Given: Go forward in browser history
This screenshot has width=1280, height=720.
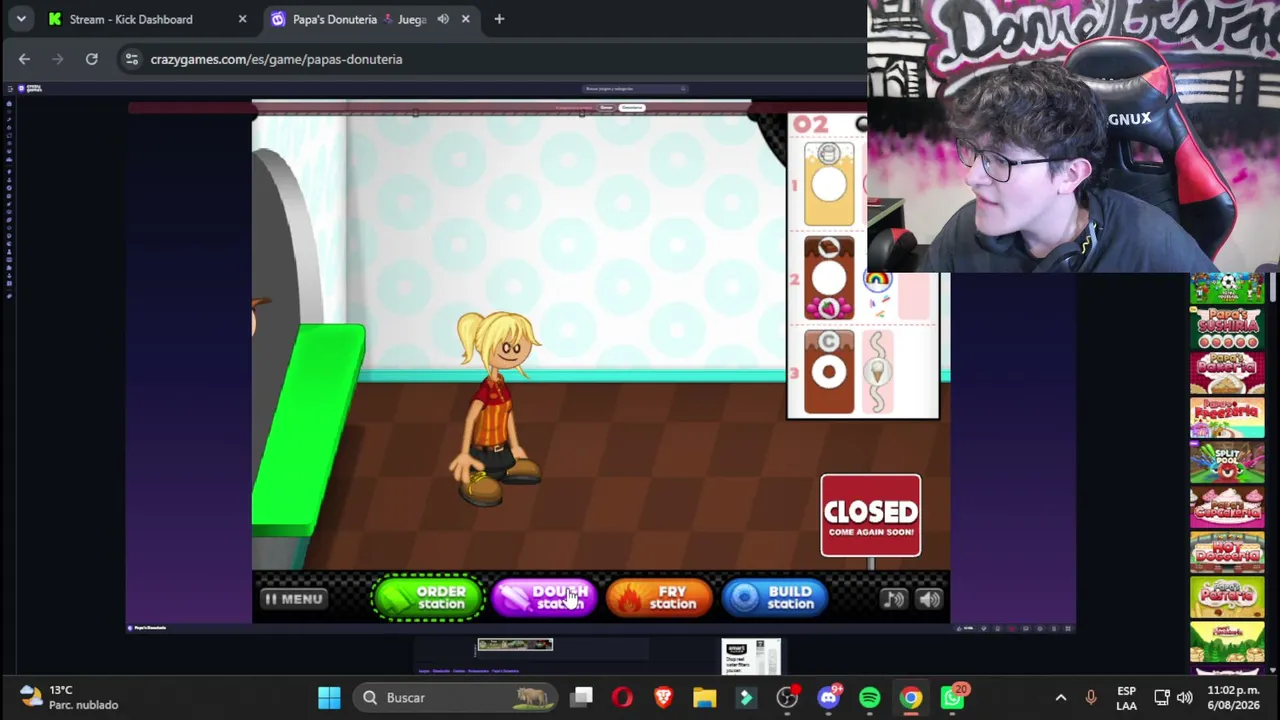Looking at the screenshot, I should [57, 59].
